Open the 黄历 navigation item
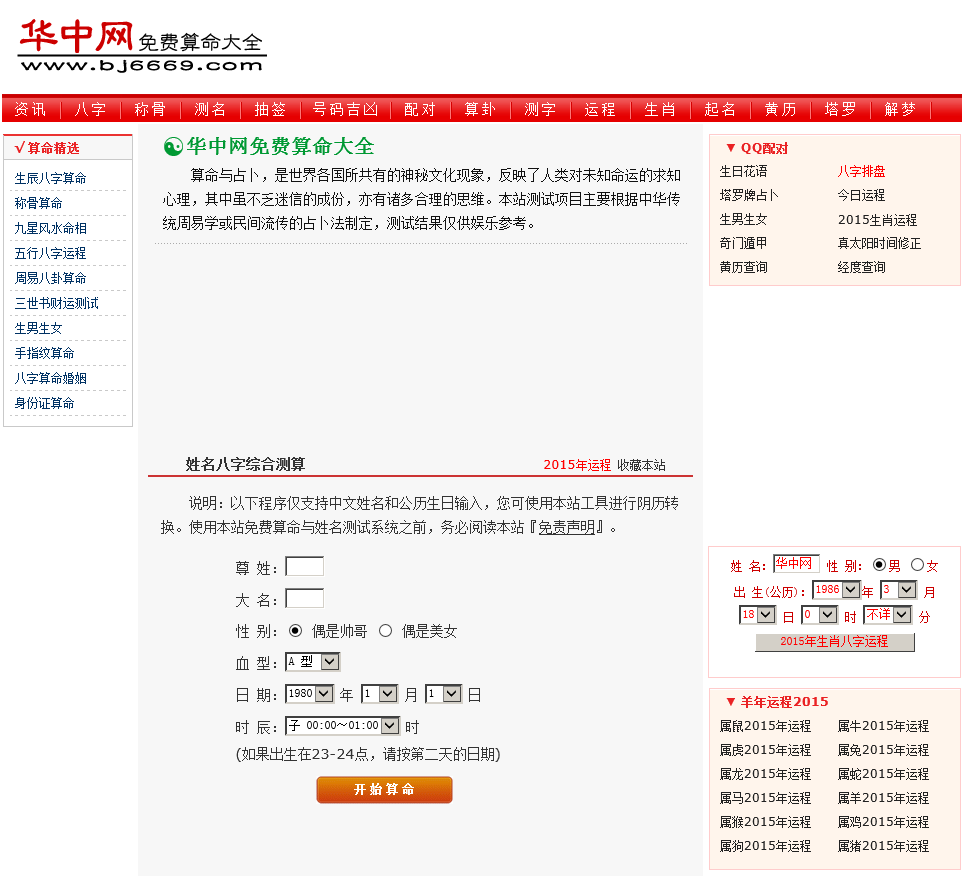 [780, 109]
